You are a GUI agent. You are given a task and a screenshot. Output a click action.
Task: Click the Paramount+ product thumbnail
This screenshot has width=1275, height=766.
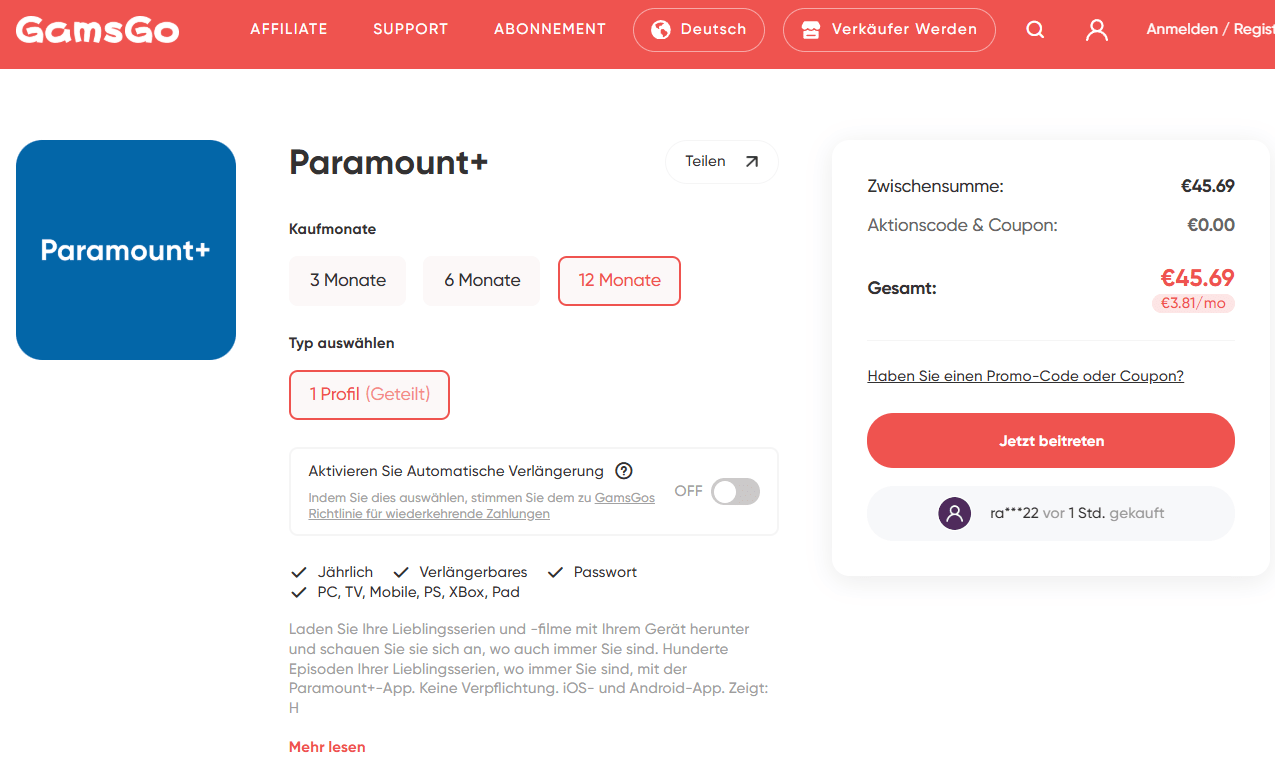(125, 250)
